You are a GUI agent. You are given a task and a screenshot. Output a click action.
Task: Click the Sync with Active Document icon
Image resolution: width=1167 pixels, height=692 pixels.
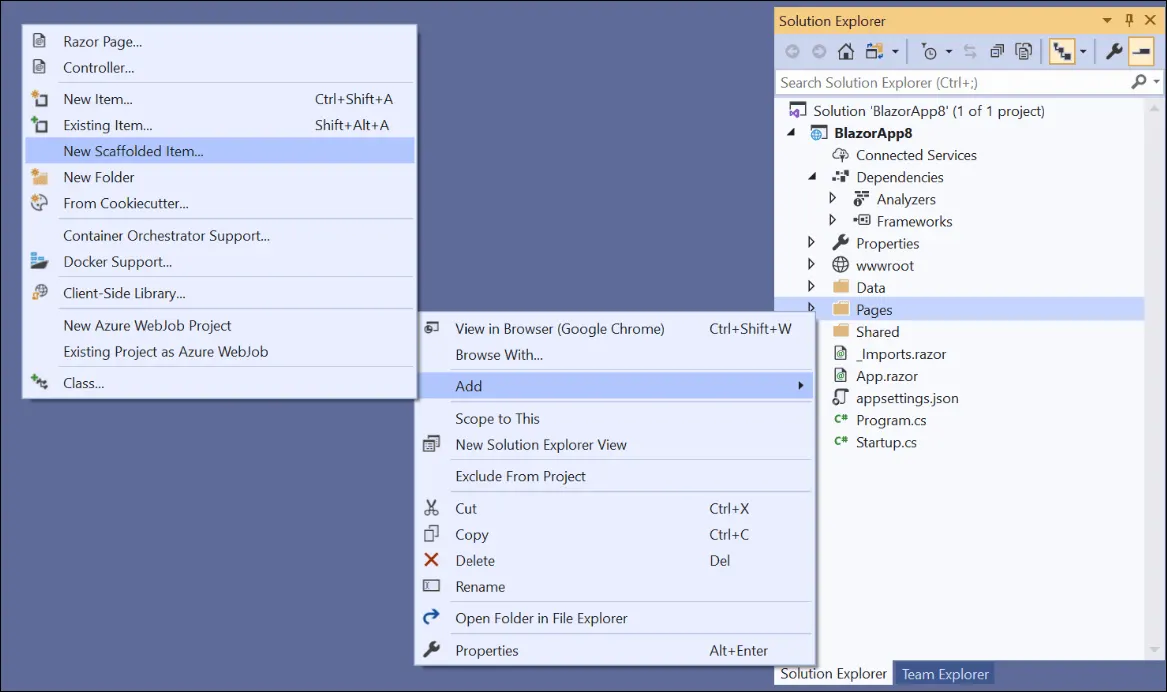coord(971,50)
